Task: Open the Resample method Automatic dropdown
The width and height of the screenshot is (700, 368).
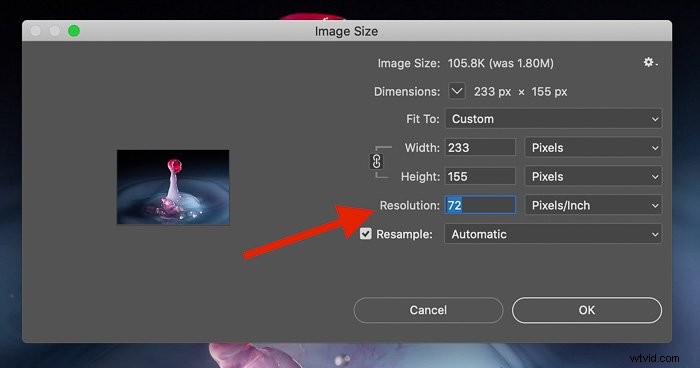Action: click(x=553, y=234)
